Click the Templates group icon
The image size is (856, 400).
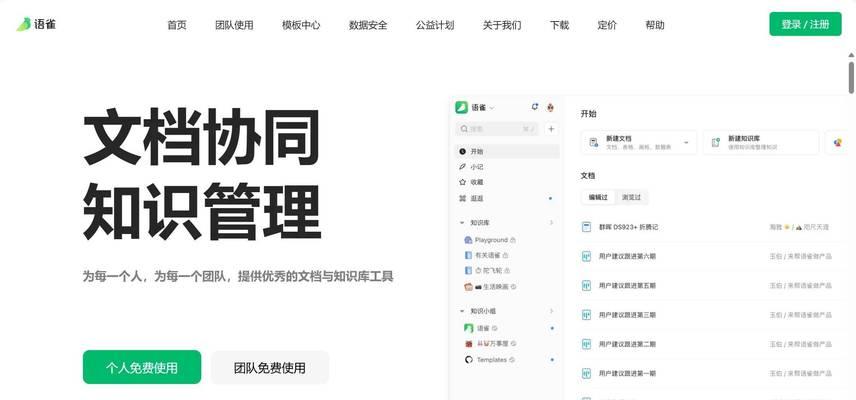468,360
